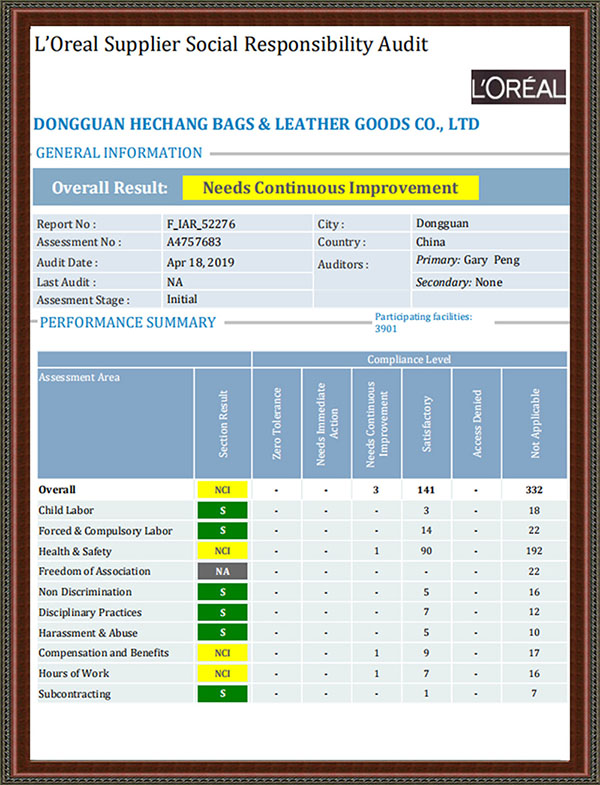Click Overall not applicable count 332
600x785 pixels.
[x=534, y=490]
